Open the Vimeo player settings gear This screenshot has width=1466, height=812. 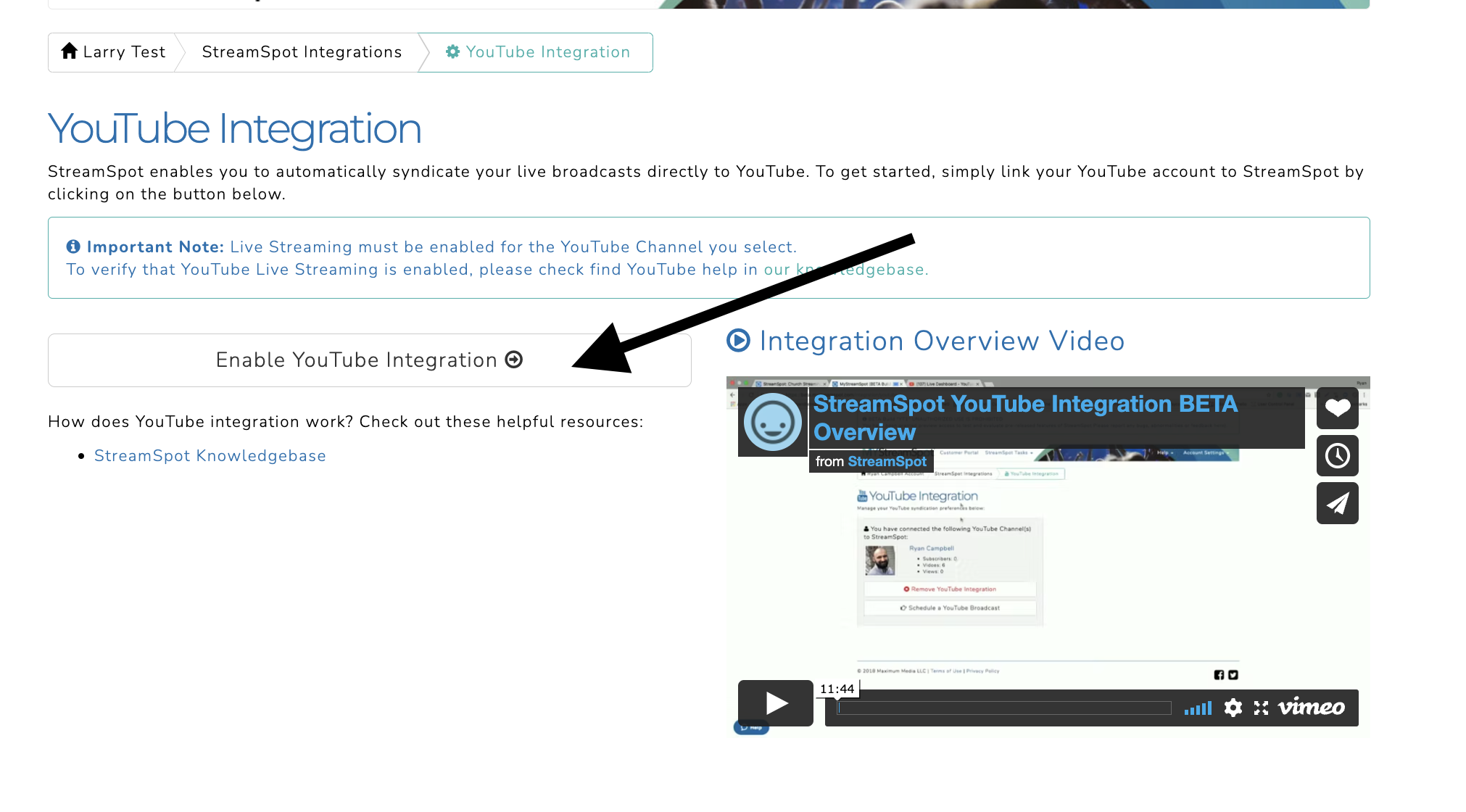(x=1233, y=708)
